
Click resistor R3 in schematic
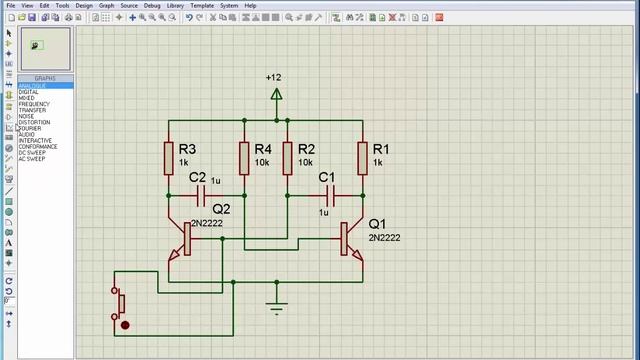[x=169, y=158]
